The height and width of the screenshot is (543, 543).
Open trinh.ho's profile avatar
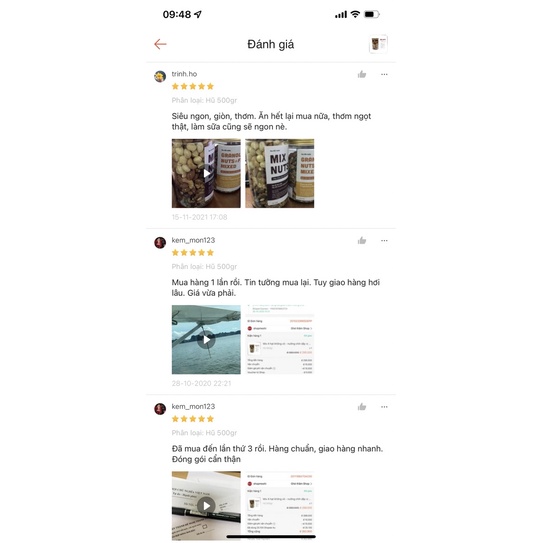pyautogui.click(x=160, y=76)
